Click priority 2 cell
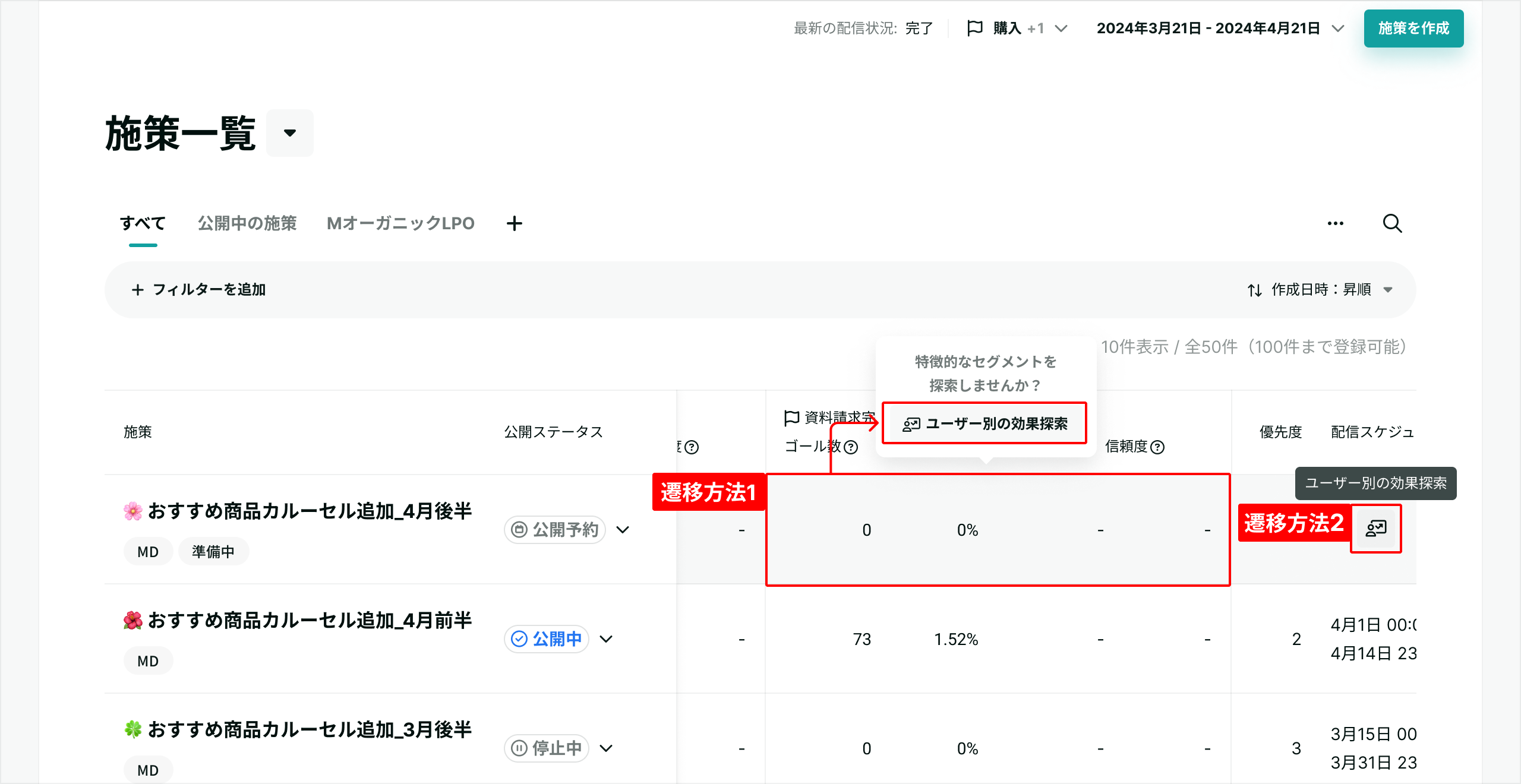This screenshot has height=784, width=1521. 1296,639
